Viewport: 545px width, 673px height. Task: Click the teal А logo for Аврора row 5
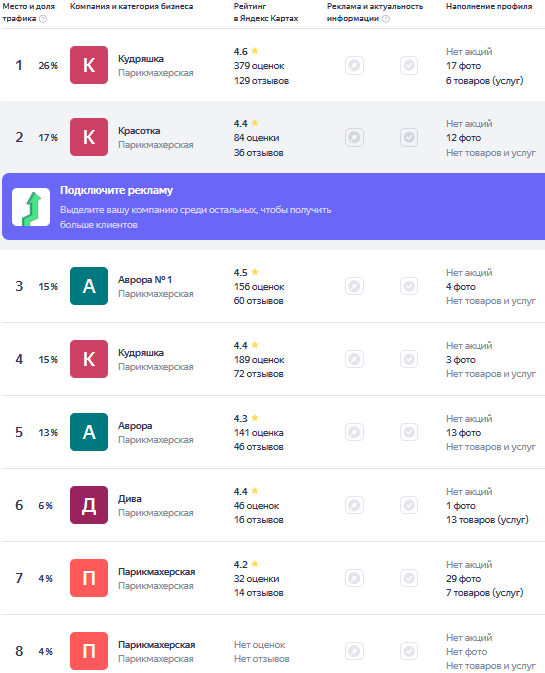pyautogui.click(x=89, y=432)
